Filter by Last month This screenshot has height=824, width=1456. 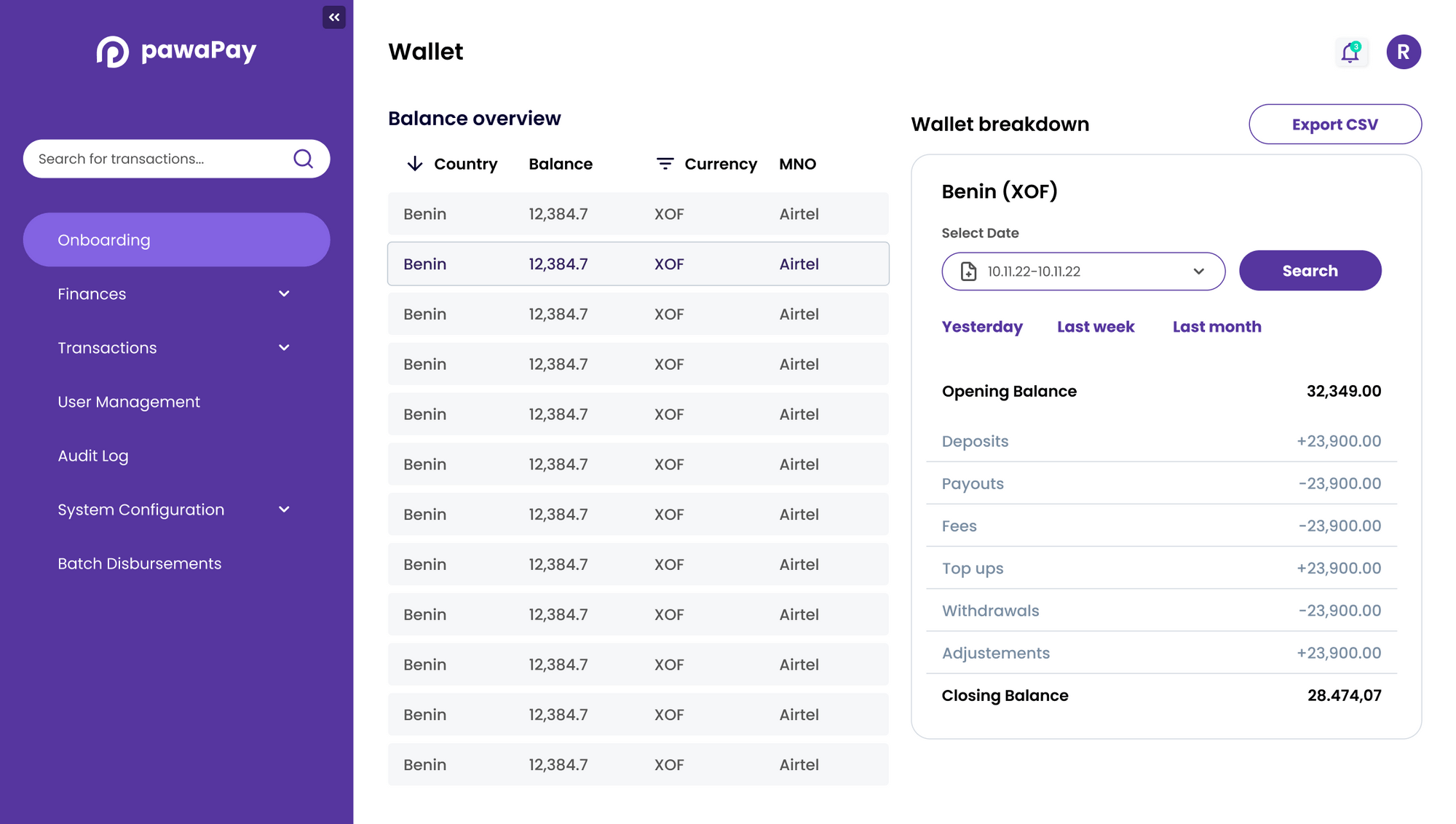[1216, 327]
